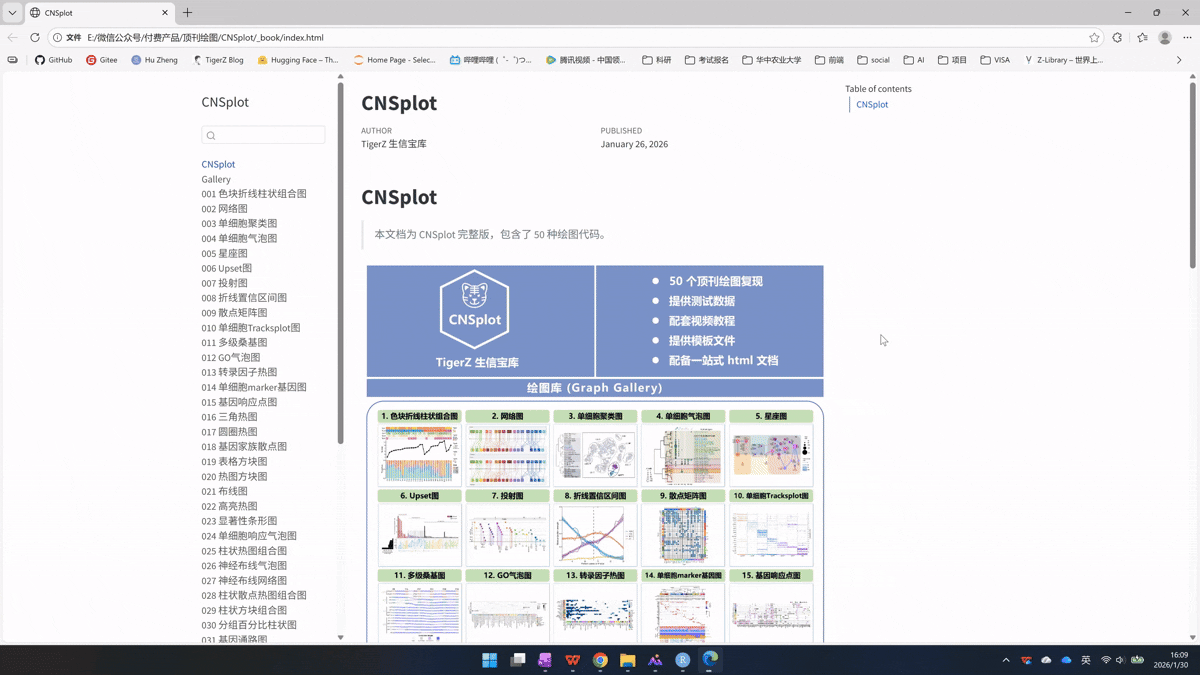Screen dimensions: 1200x675
Task: Open the 哔哩哔哩 bookmark
Action: (490, 60)
